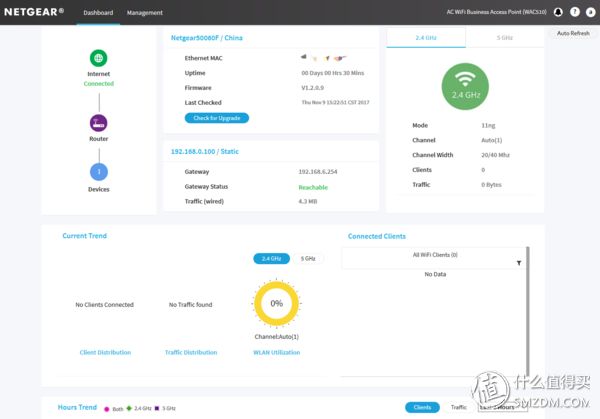Viewport: 600px width, 419px height.
Task: Click the Channel:Auto(1) label under gauge
Action: [x=277, y=337]
